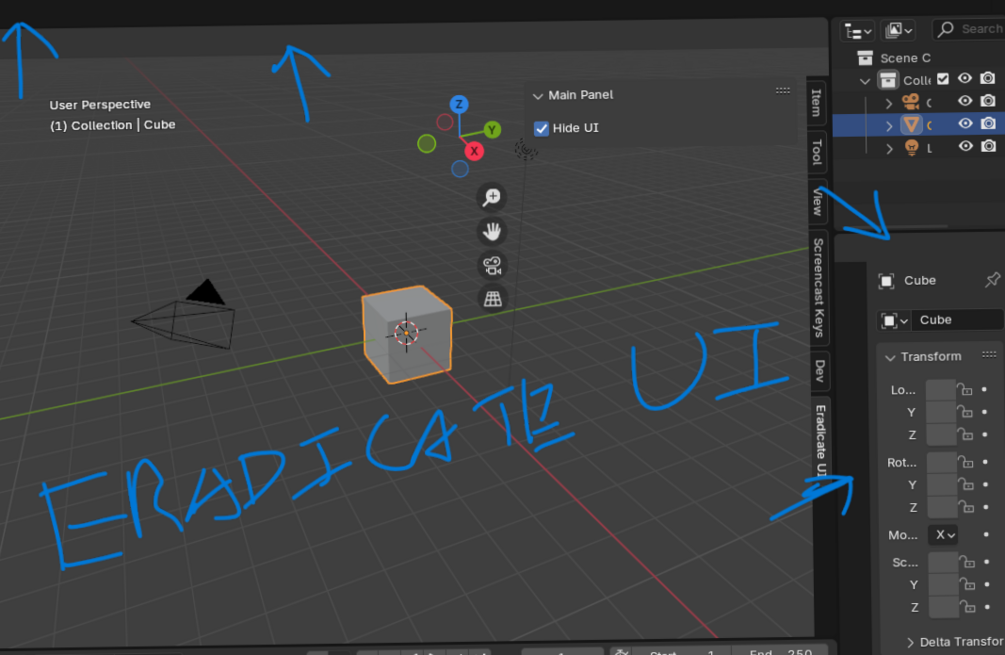
Task: Hide the Light object with its eye toggle
Action: coord(965,146)
